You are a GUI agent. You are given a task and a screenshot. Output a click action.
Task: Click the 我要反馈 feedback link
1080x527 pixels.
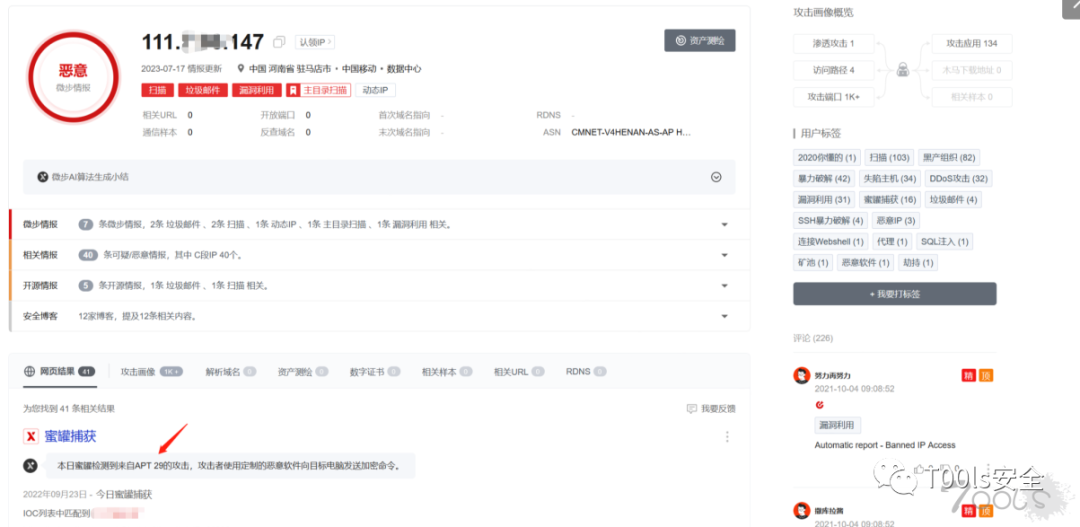(711, 409)
